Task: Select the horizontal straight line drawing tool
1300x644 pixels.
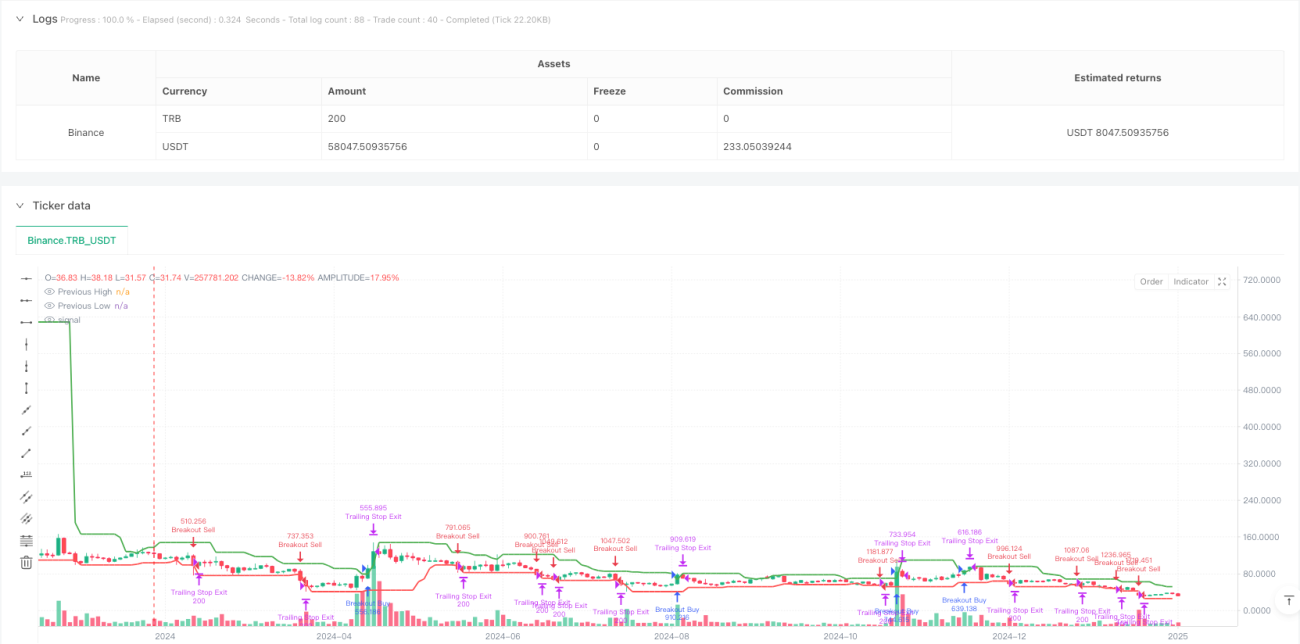Action: pyautogui.click(x=26, y=278)
